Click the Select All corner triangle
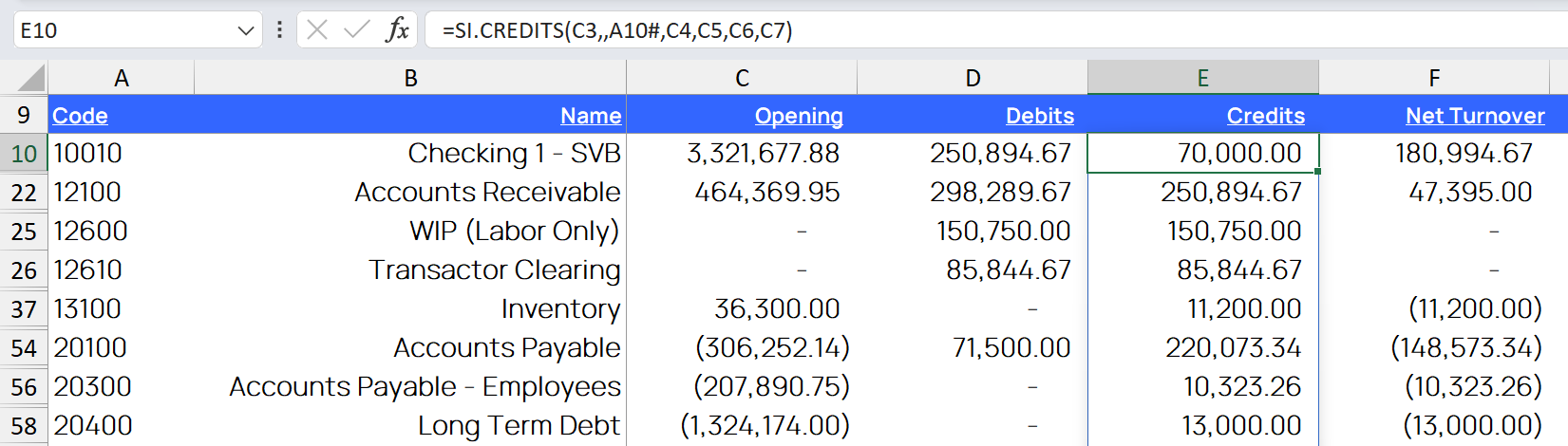The width and height of the screenshot is (1568, 446). (30, 78)
